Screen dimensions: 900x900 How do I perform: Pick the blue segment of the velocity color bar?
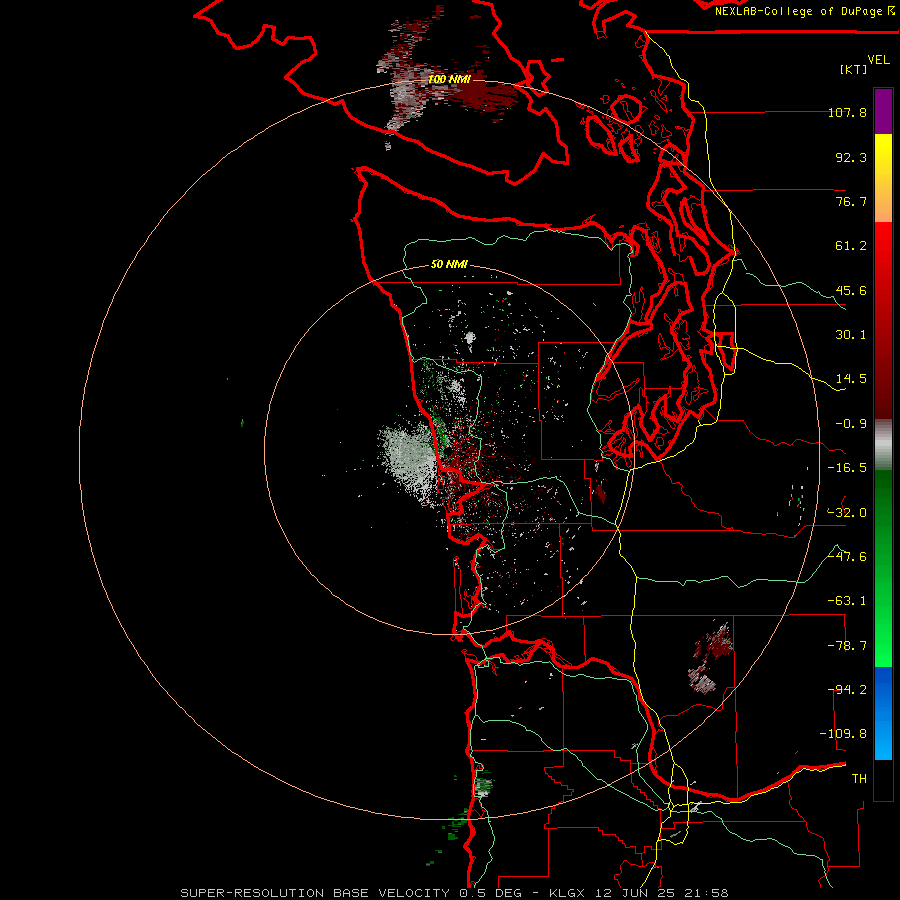click(883, 713)
